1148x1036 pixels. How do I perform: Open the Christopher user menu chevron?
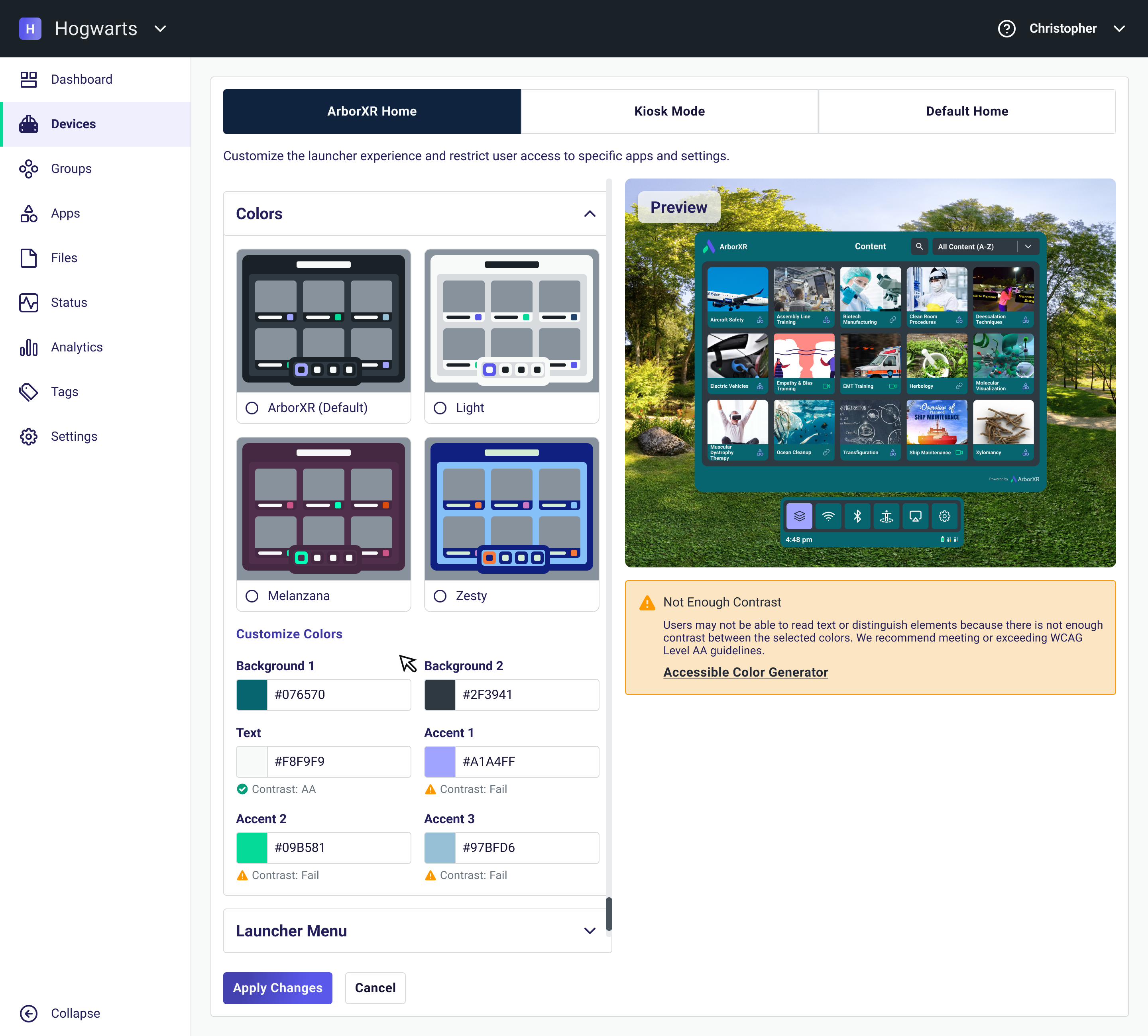pos(1119,28)
